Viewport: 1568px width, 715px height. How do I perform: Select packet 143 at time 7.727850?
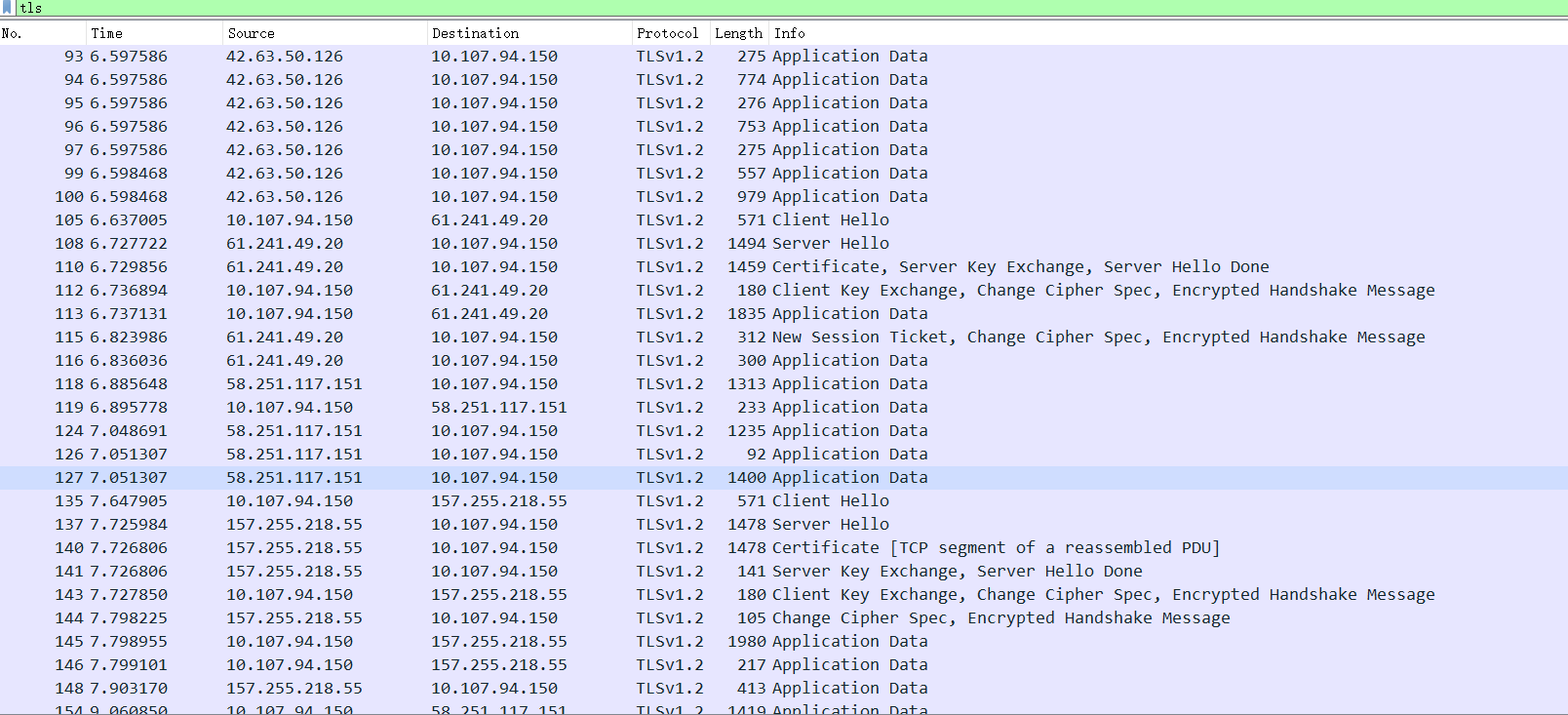click(784, 595)
